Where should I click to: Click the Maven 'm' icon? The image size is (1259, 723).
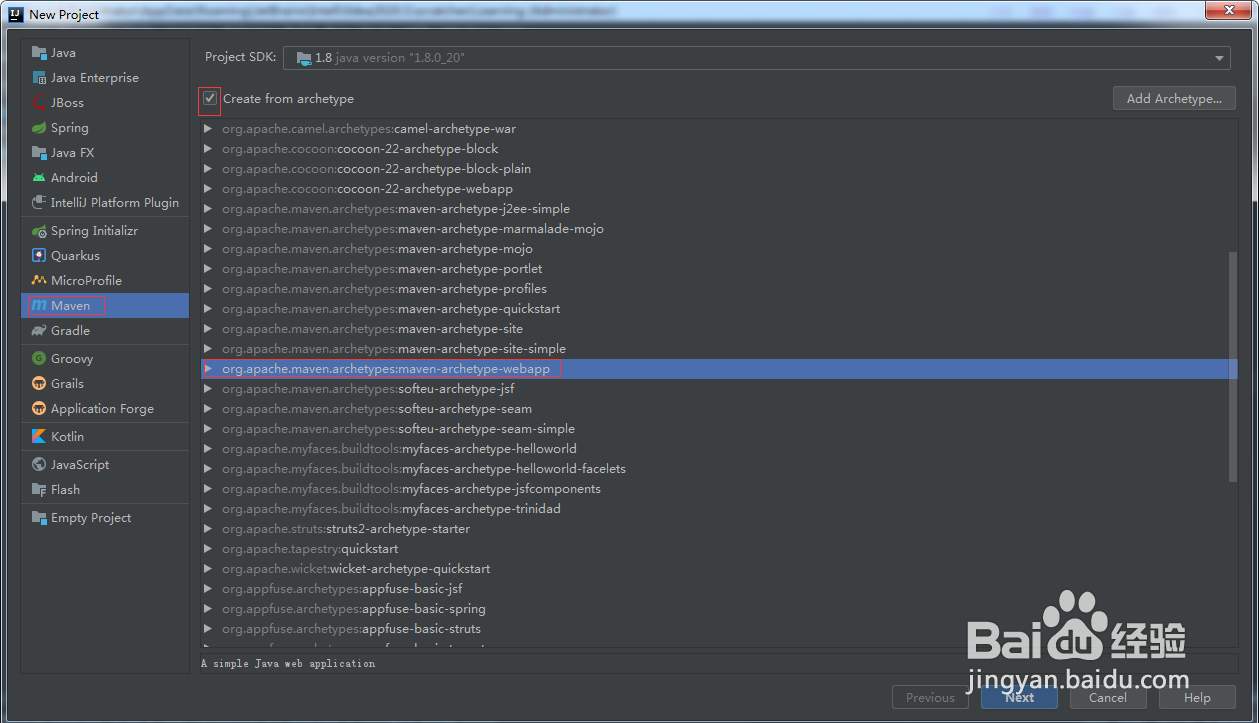point(39,306)
